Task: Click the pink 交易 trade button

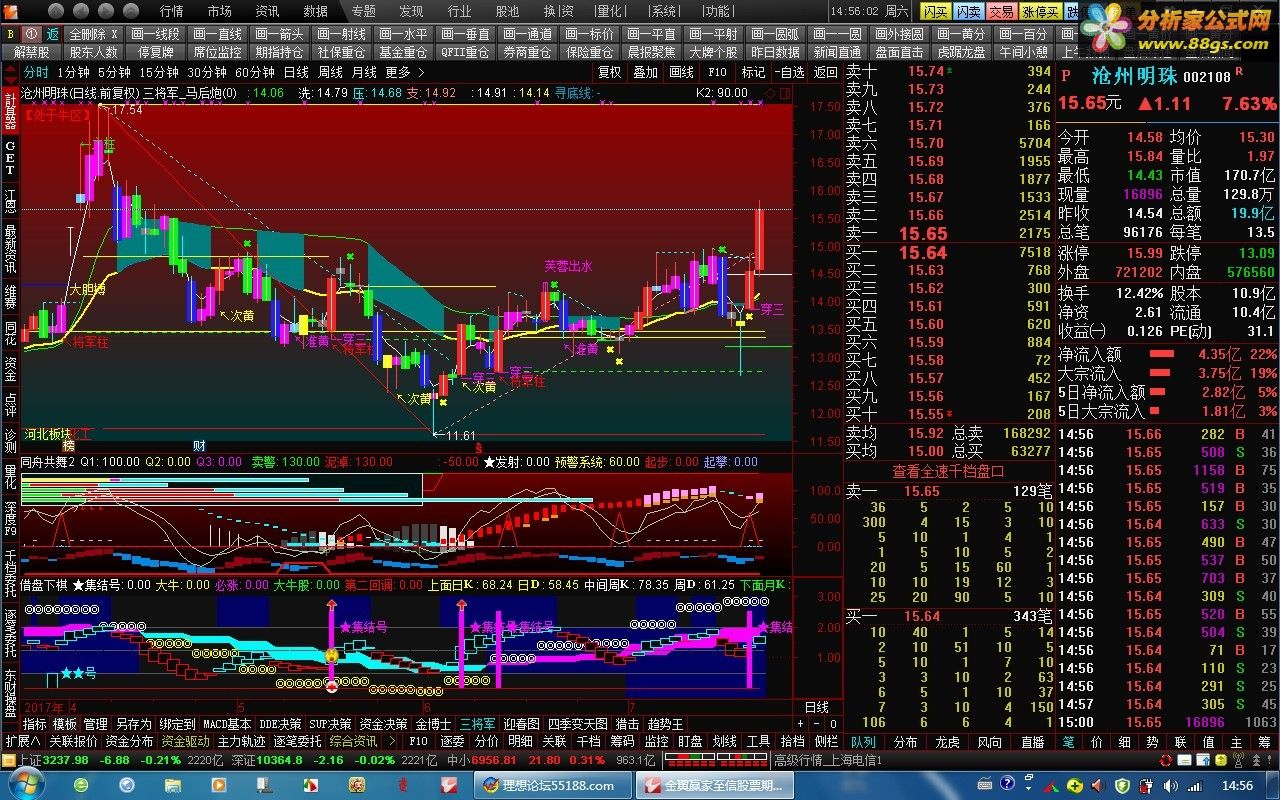Action: click(x=1001, y=11)
